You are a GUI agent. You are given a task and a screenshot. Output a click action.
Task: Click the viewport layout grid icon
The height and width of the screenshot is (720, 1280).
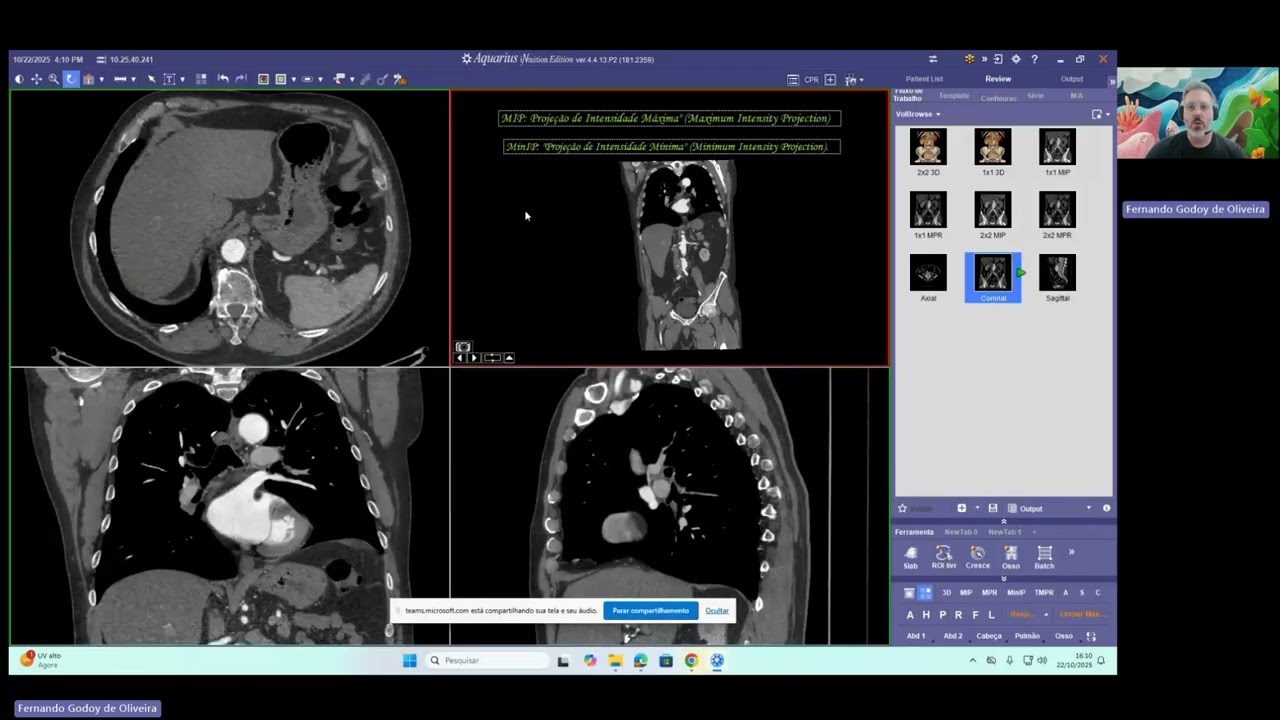(201, 79)
